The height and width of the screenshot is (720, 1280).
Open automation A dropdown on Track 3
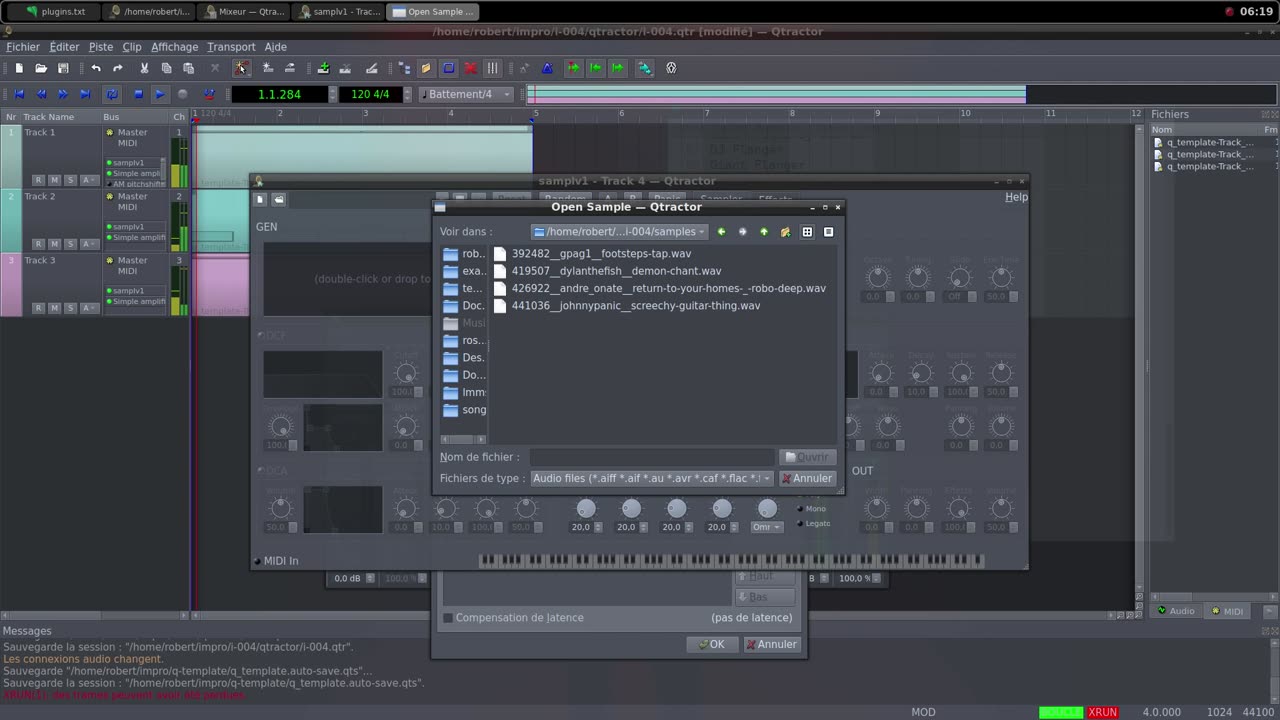click(x=88, y=308)
